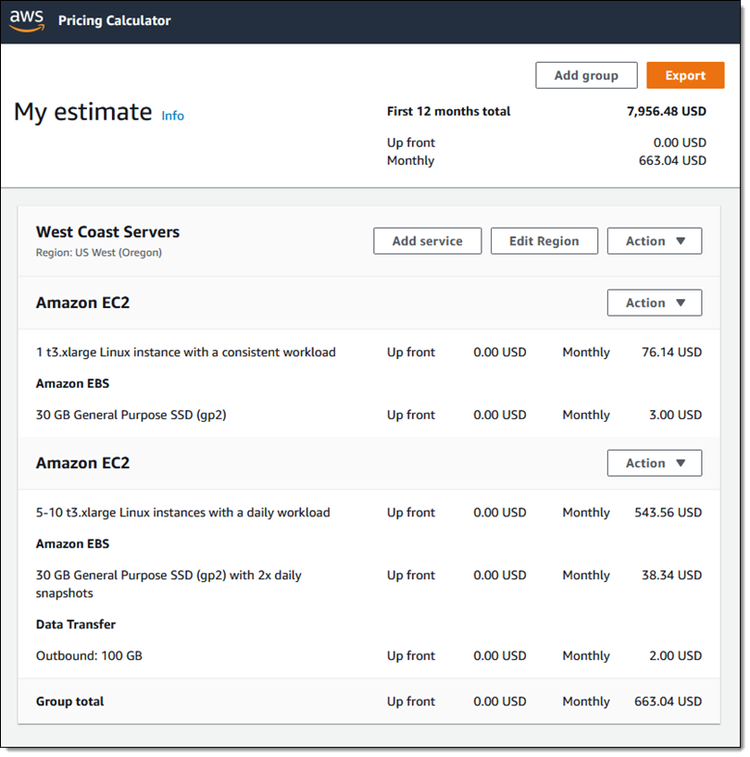Click the 543.56 USD monthly cost value

(668, 512)
